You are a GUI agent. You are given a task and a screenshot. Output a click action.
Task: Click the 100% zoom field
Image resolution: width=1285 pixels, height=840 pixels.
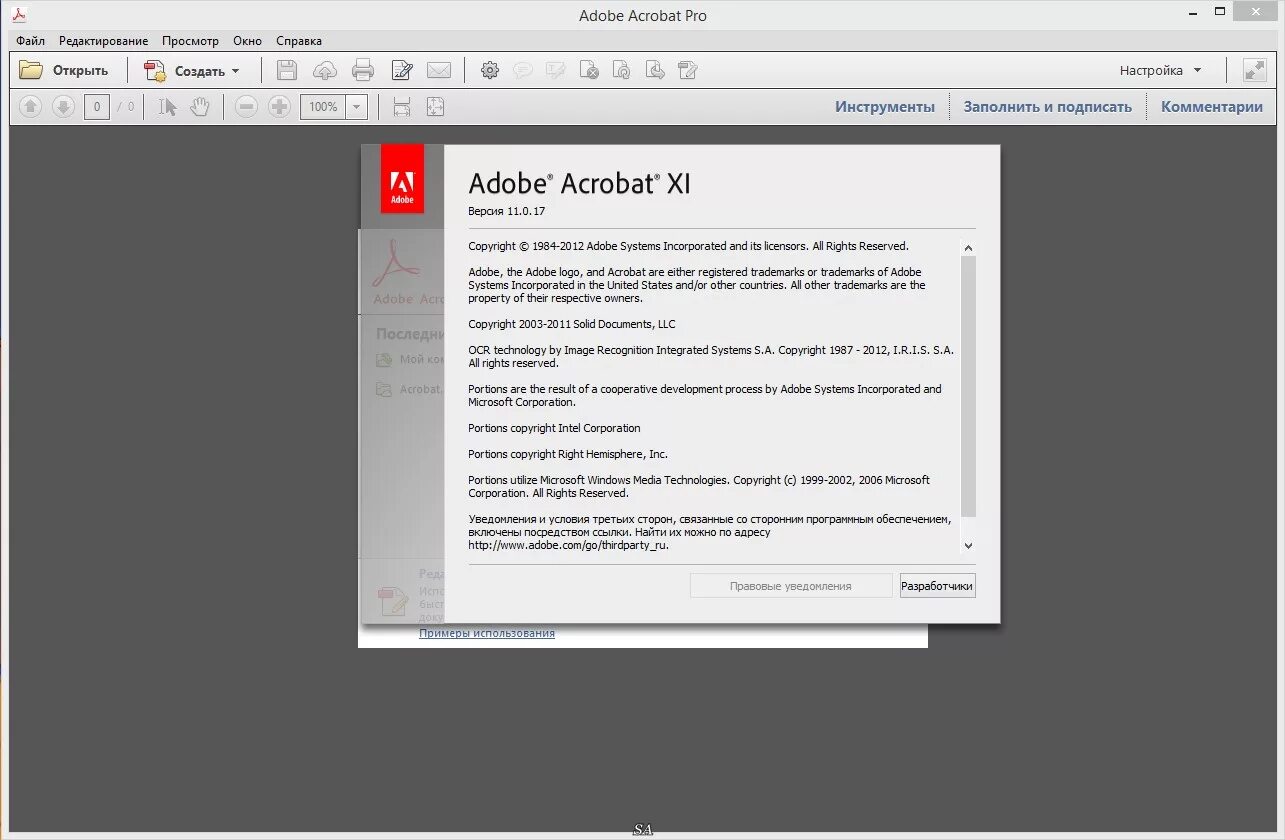click(x=323, y=106)
